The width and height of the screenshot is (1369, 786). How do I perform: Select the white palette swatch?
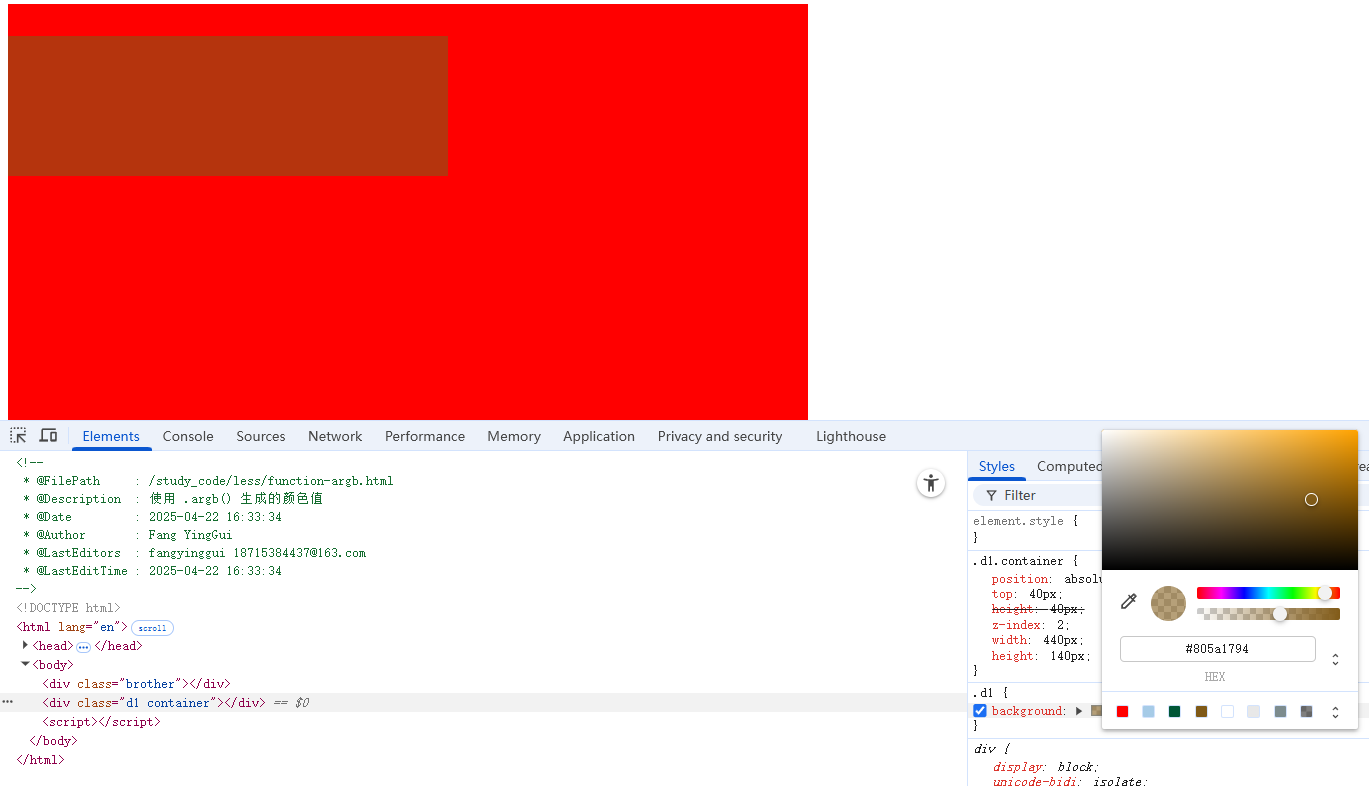tap(1227, 712)
